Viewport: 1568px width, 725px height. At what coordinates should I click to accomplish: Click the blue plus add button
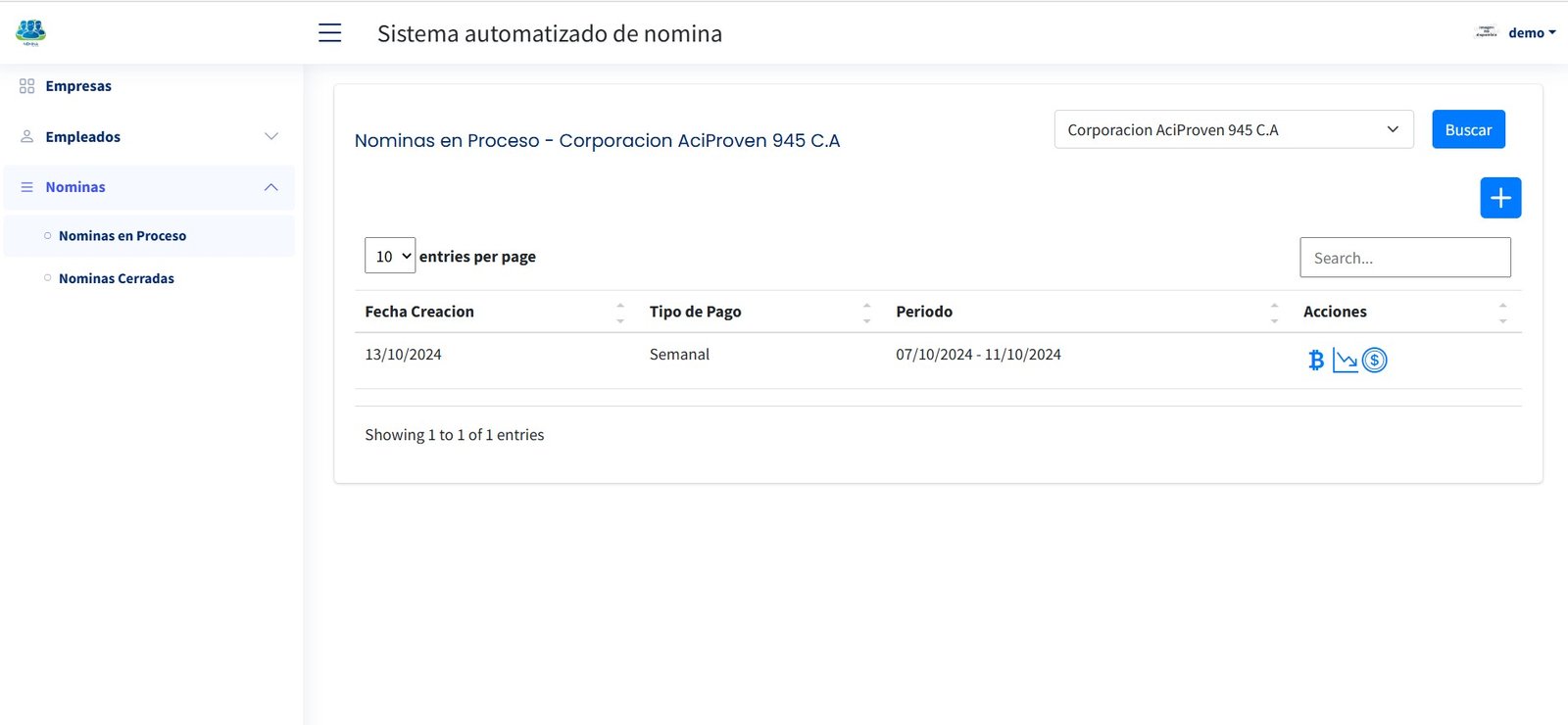tap(1499, 198)
